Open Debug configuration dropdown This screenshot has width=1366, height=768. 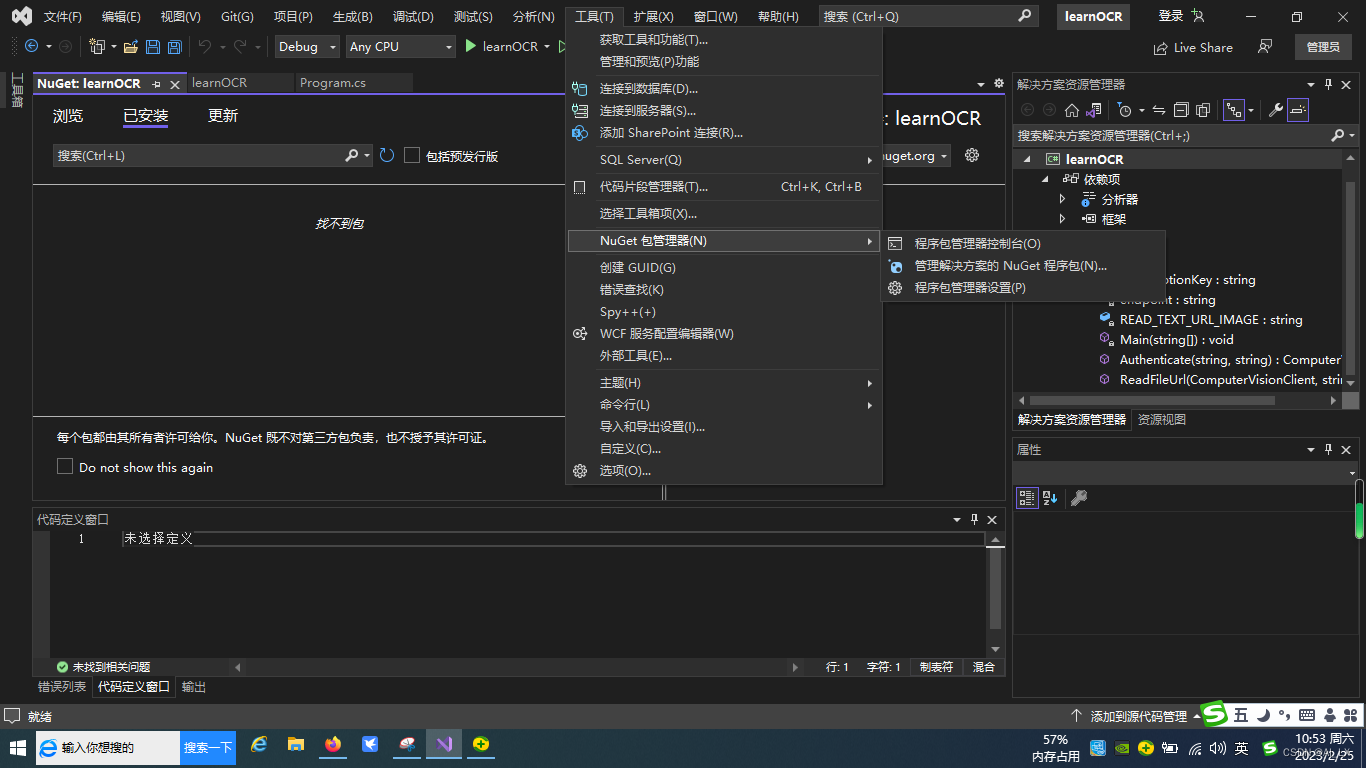(308, 46)
